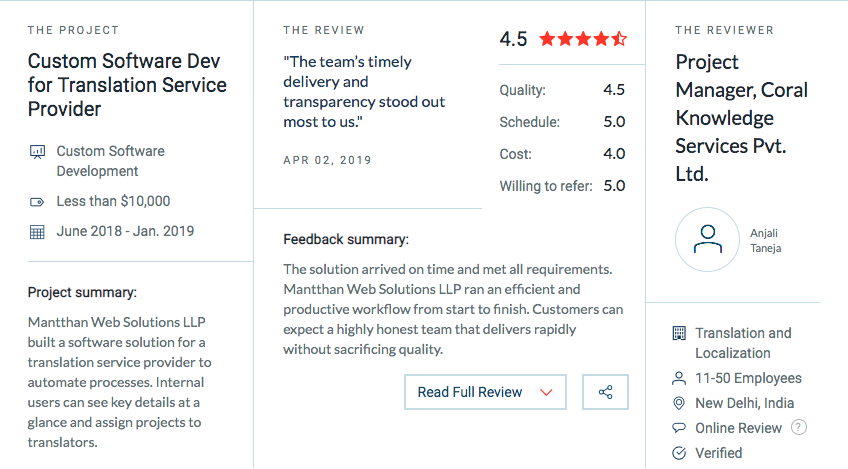Viewport: 848px width, 469px height.
Task: Click the Verified checkmark icon
Action: coord(679,453)
